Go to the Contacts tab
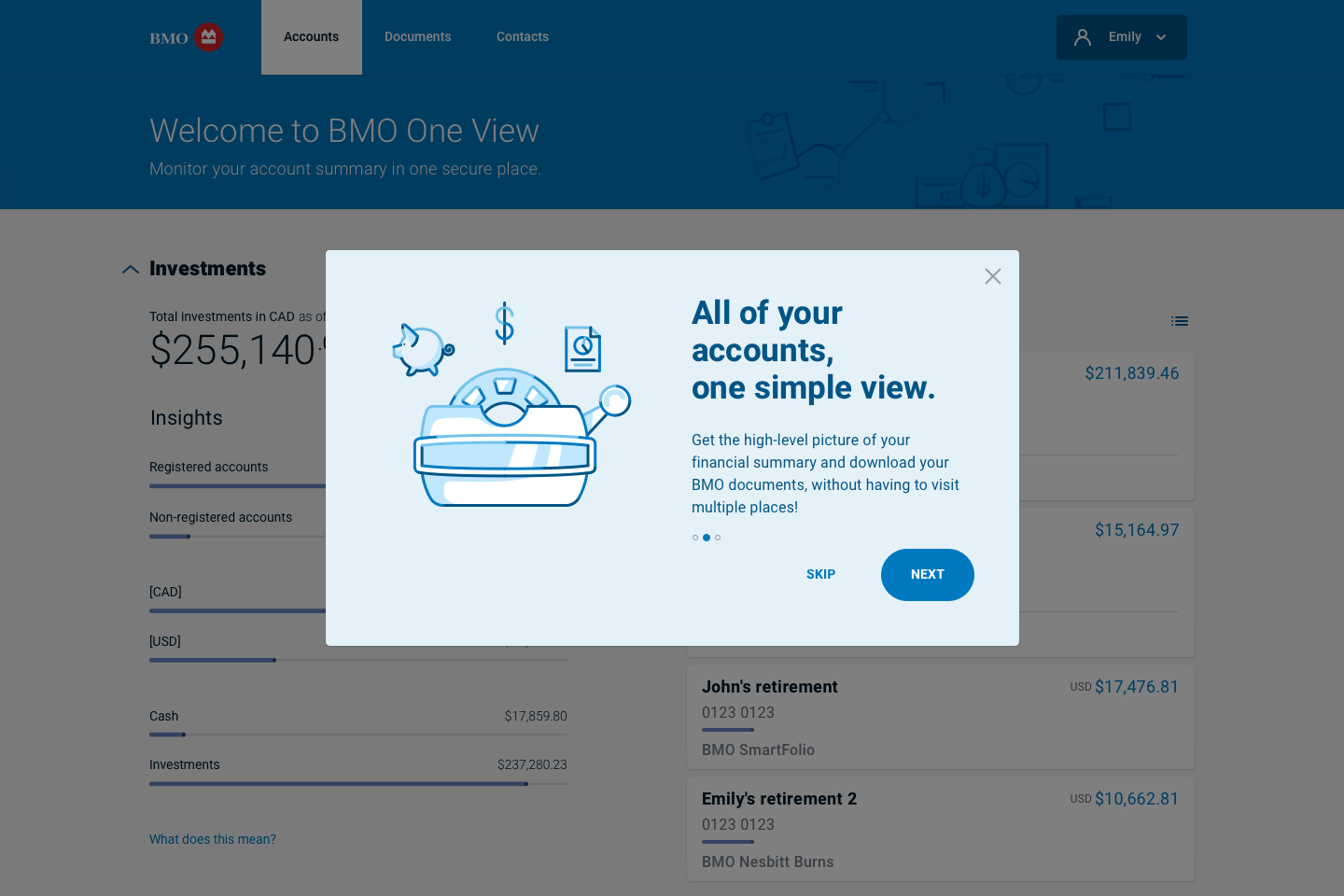Image resolution: width=1344 pixels, height=896 pixels. pos(523,37)
